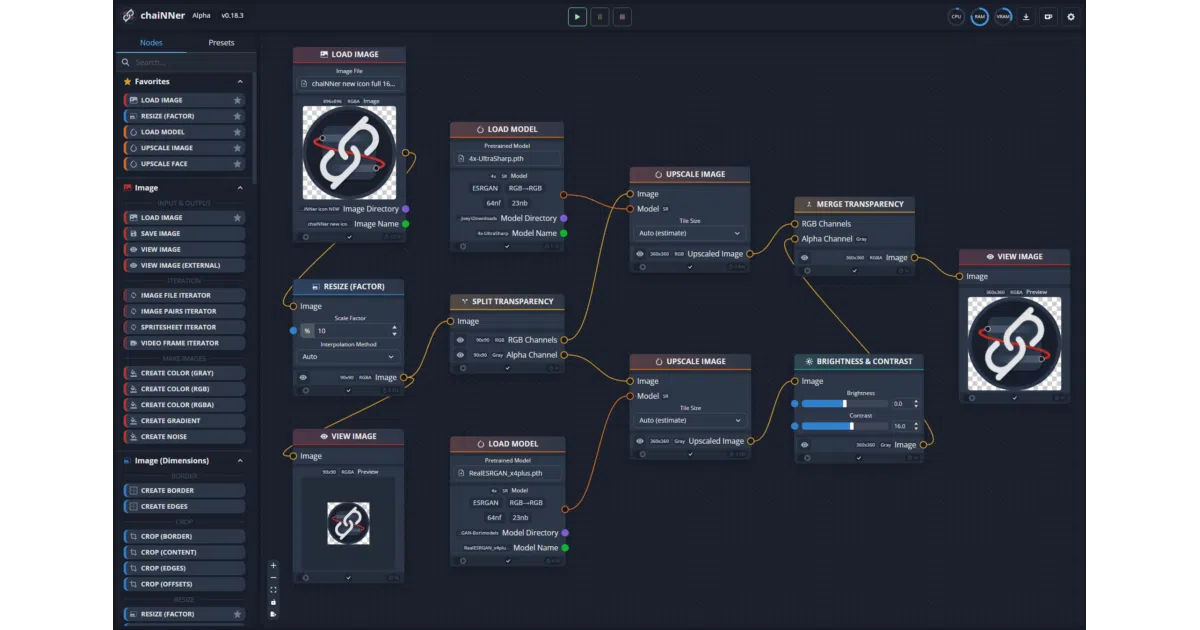Viewport: 1200px width, 630px height.
Task: Click the Stop button in top toolbar
Action: [x=623, y=16]
